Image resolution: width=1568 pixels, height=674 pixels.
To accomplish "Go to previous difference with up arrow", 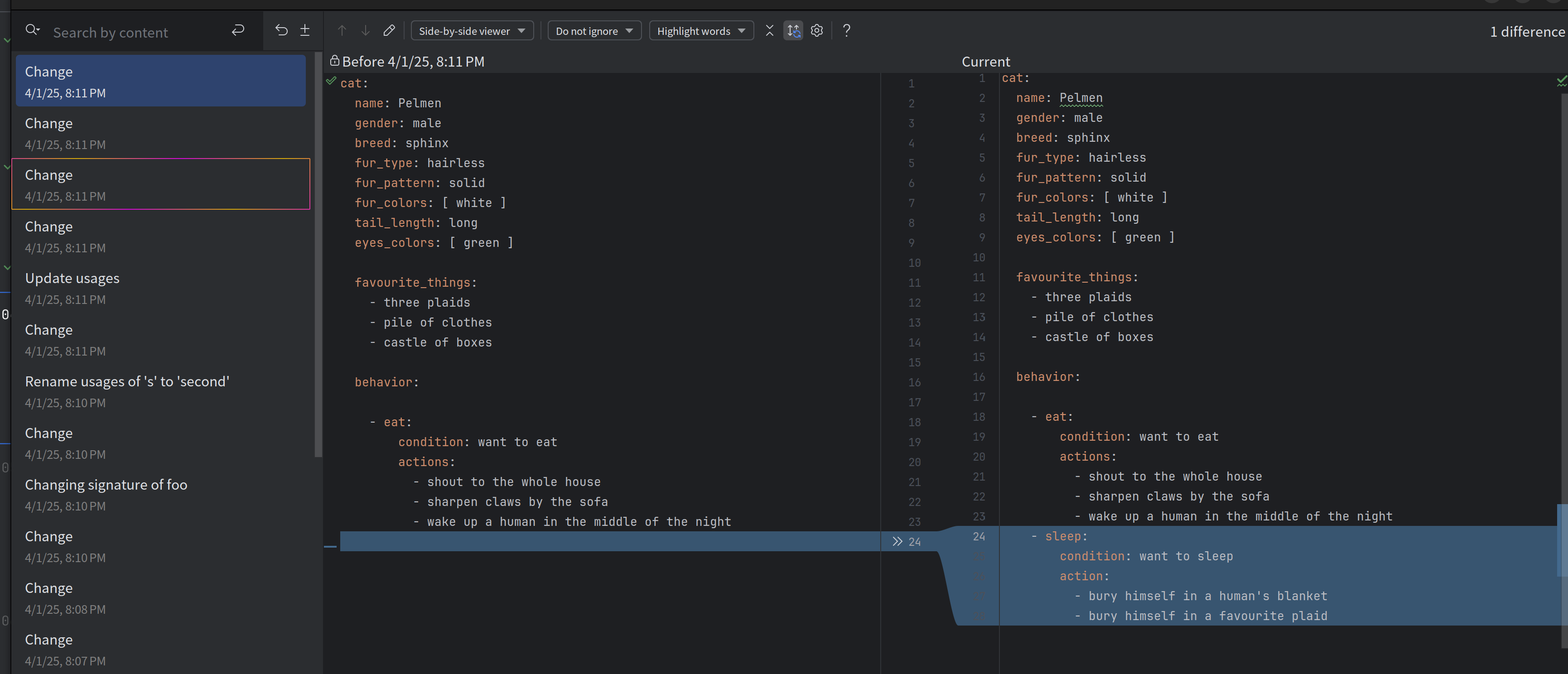I will pos(342,30).
